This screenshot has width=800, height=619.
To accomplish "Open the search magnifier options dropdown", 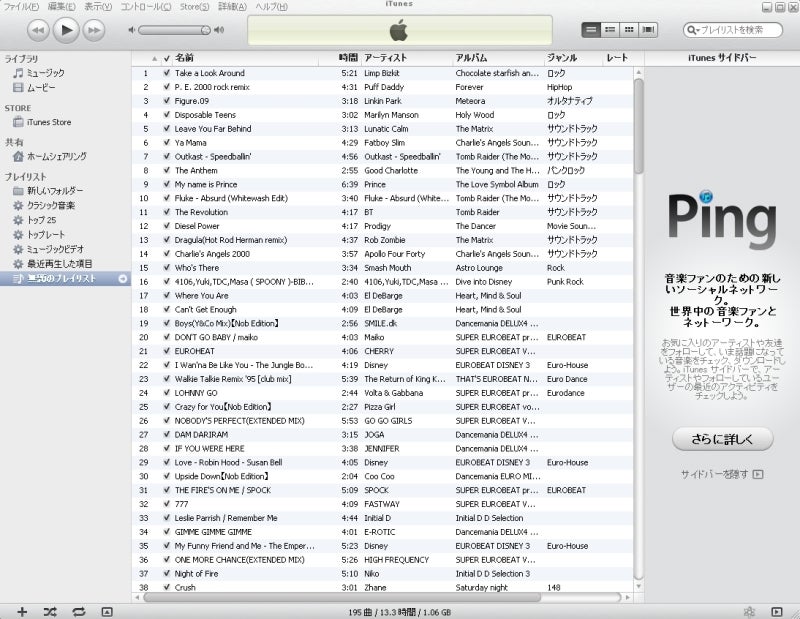I will 693,30.
